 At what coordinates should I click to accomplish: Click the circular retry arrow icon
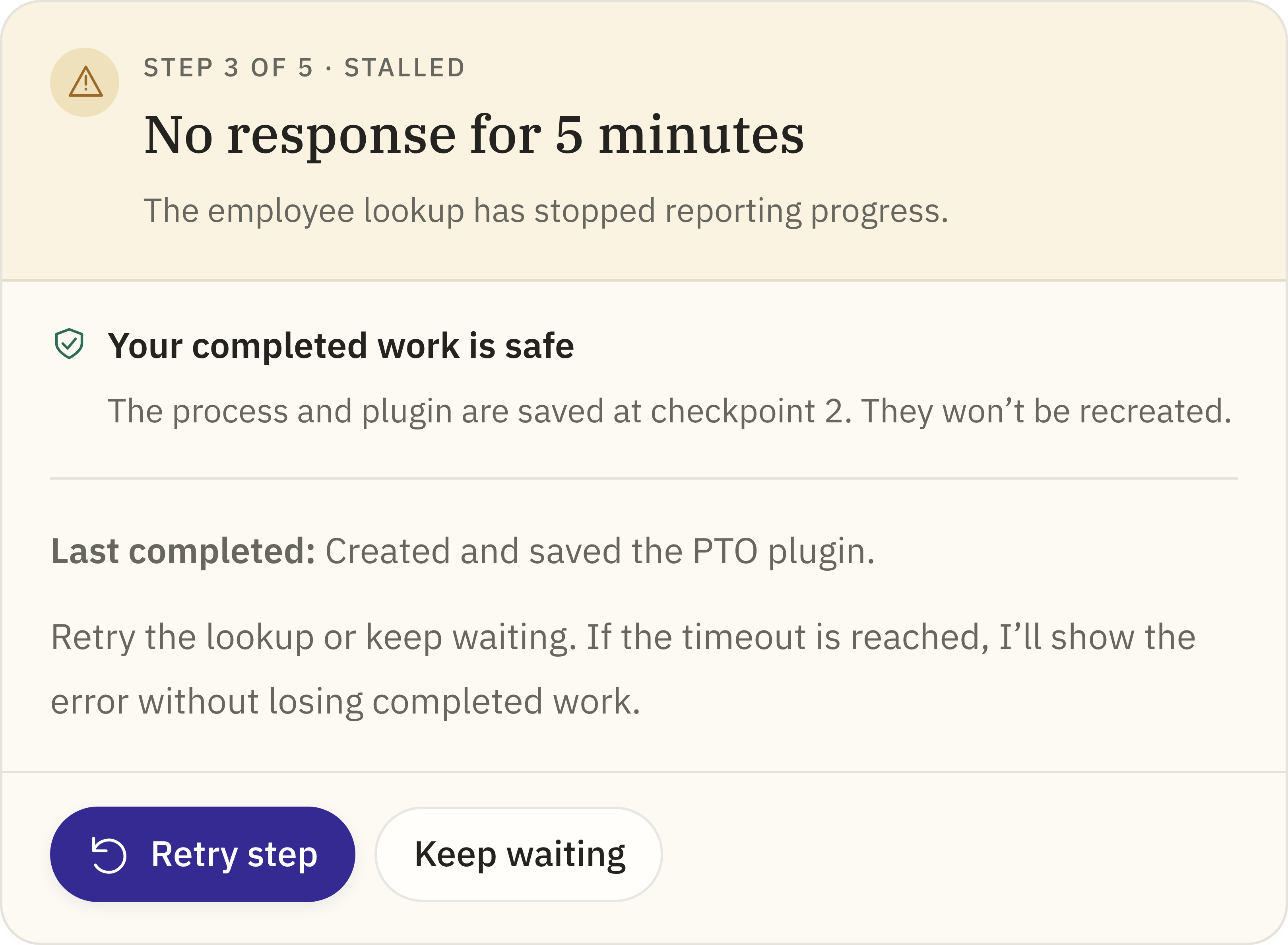click(x=108, y=855)
